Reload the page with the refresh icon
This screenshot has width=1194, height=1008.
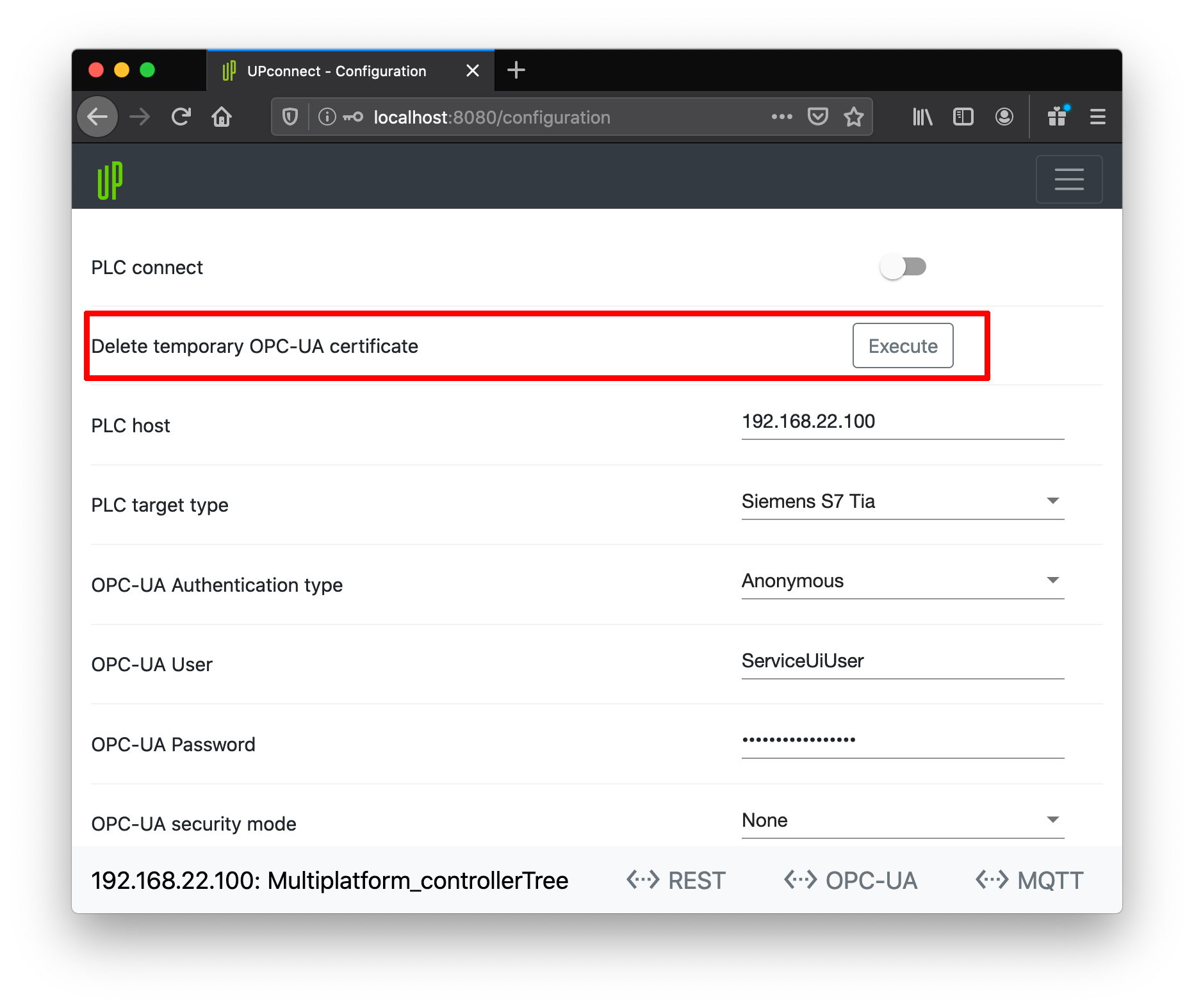[x=181, y=117]
